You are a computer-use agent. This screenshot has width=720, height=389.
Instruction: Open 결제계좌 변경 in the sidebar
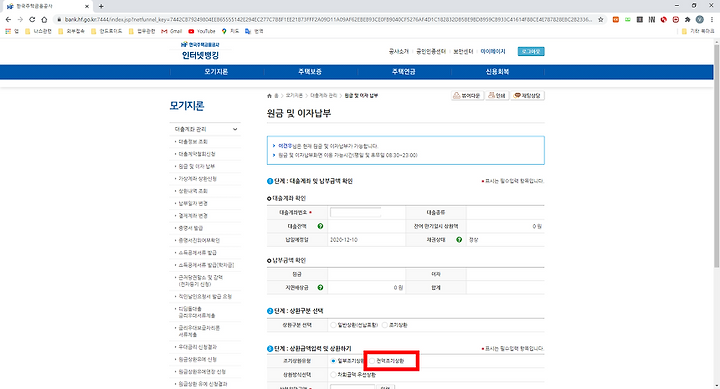coord(193,216)
